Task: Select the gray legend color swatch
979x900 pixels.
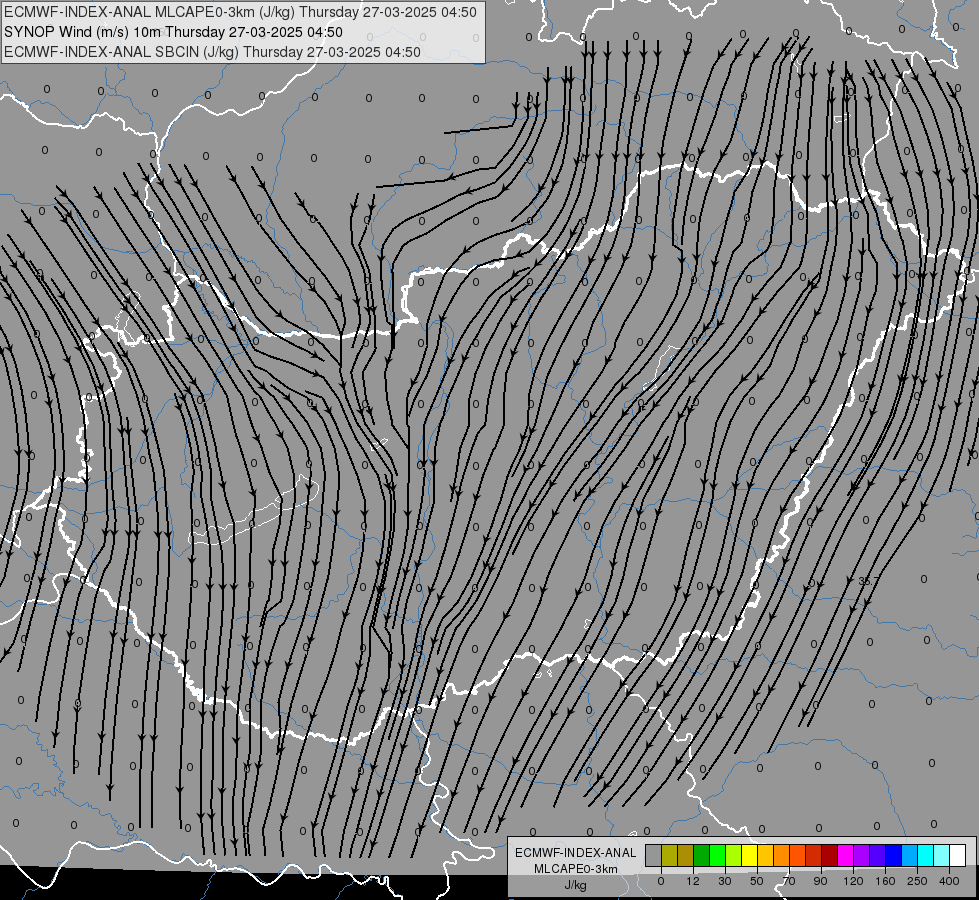Action: pos(654,855)
